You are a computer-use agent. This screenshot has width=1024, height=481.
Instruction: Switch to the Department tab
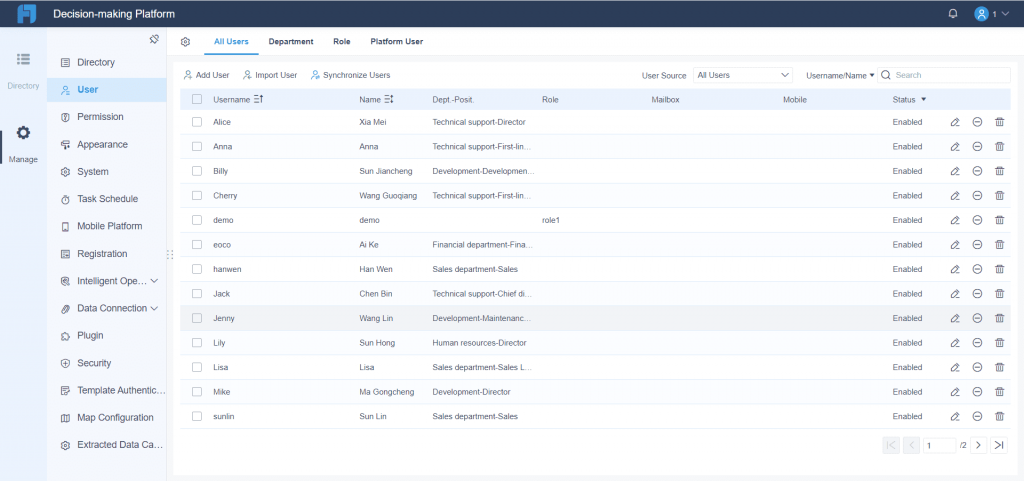coord(291,42)
